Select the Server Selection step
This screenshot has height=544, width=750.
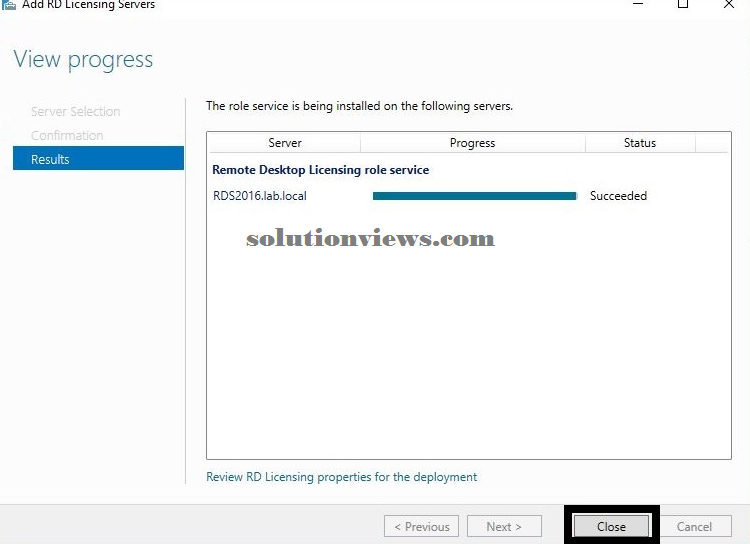[x=76, y=111]
